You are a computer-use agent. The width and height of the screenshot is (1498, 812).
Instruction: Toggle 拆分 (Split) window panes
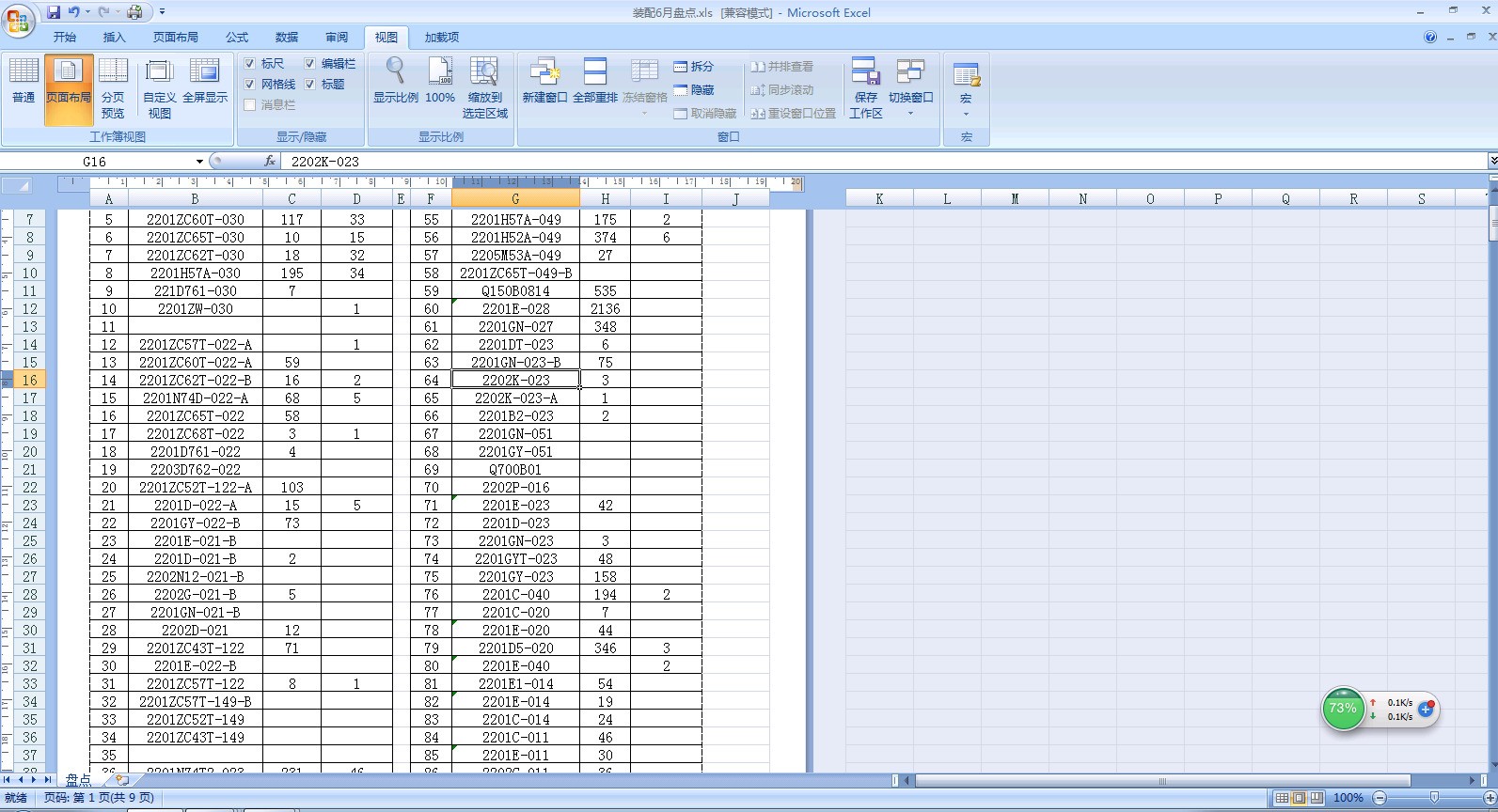[x=694, y=67]
